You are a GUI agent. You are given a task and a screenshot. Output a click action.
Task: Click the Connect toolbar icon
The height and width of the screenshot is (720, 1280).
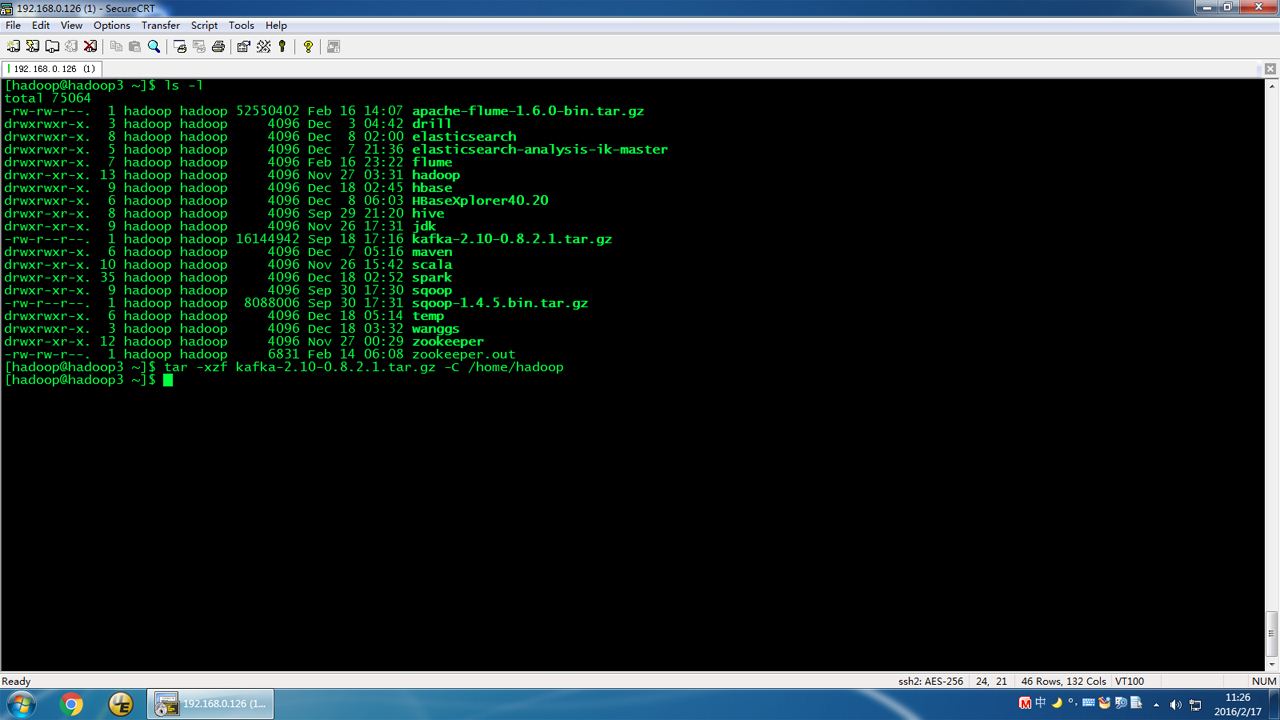(13, 46)
